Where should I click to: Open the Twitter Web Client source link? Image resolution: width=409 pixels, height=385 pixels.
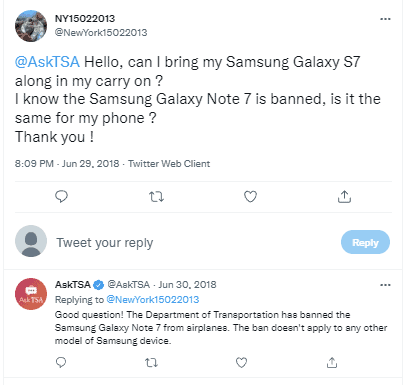tap(169, 164)
